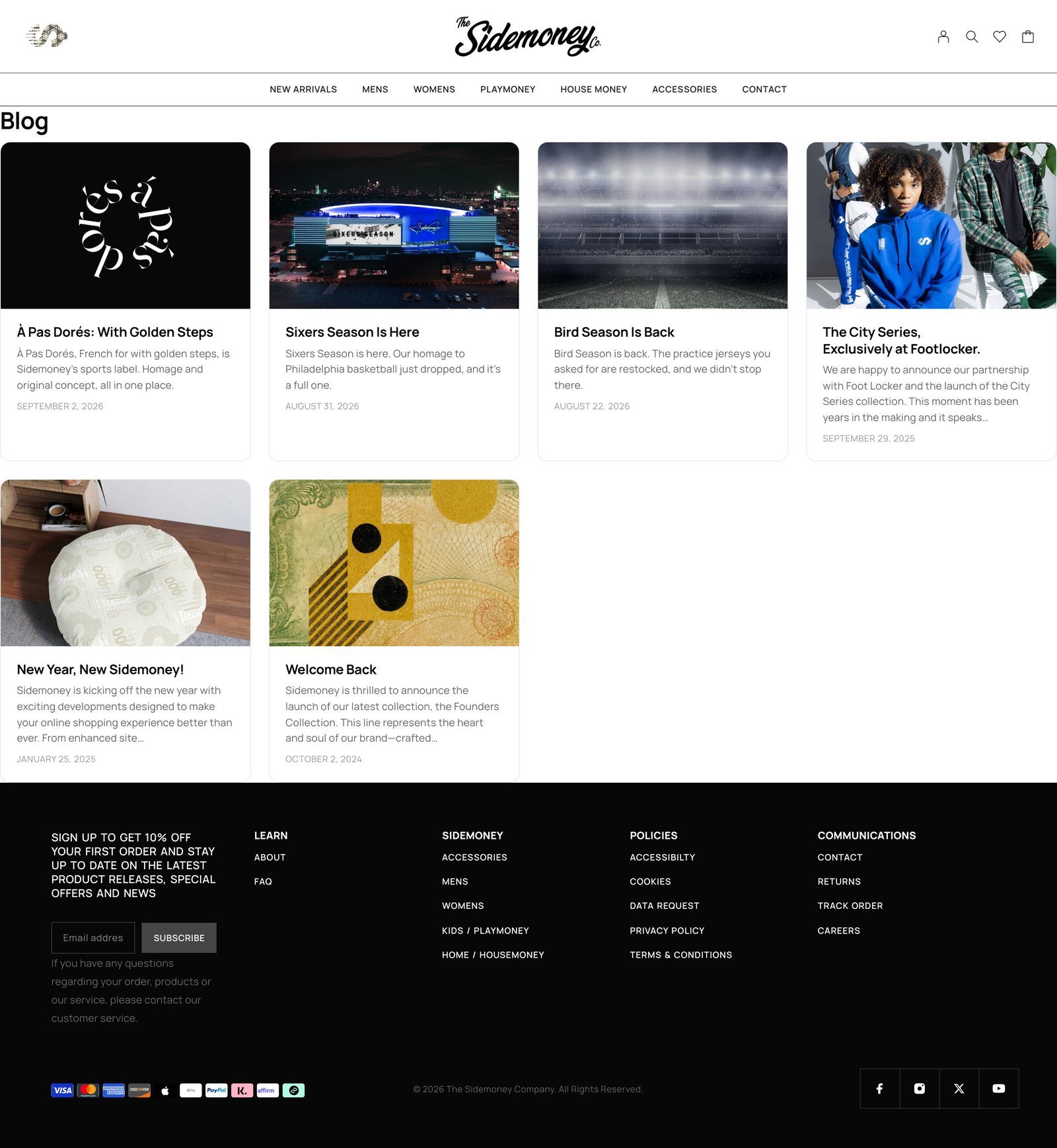Open About link in footer
The width and height of the screenshot is (1057, 1148).
pyautogui.click(x=270, y=857)
